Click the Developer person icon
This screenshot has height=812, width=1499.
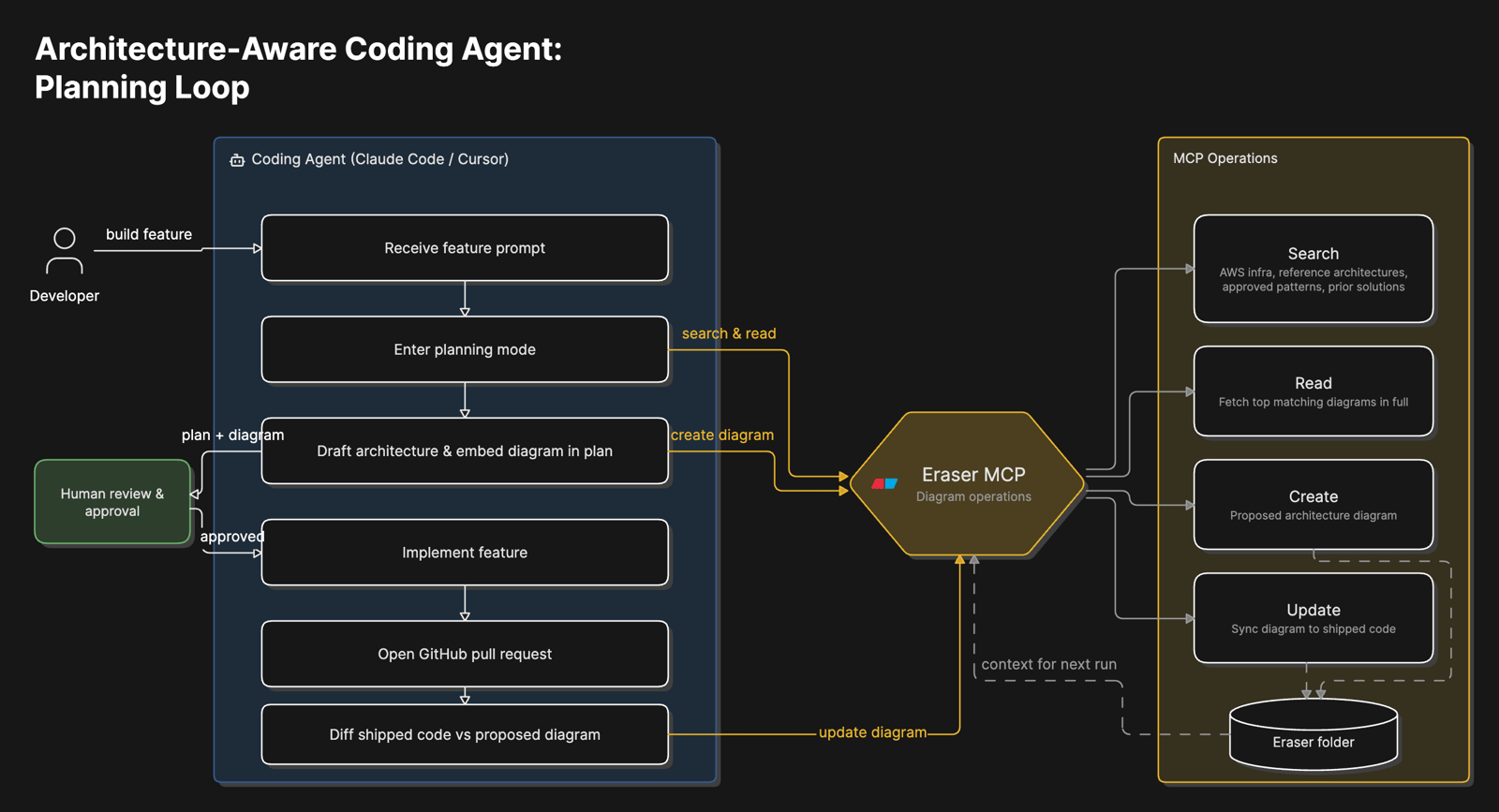click(64, 250)
